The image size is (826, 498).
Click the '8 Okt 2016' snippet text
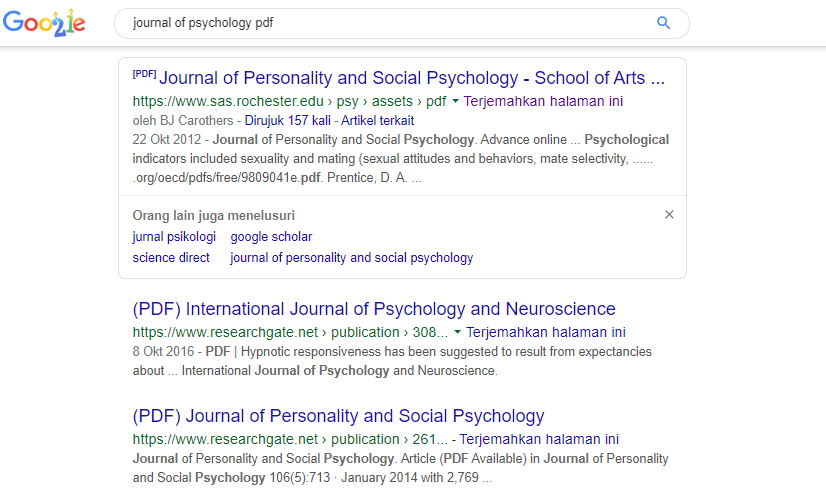coord(163,351)
